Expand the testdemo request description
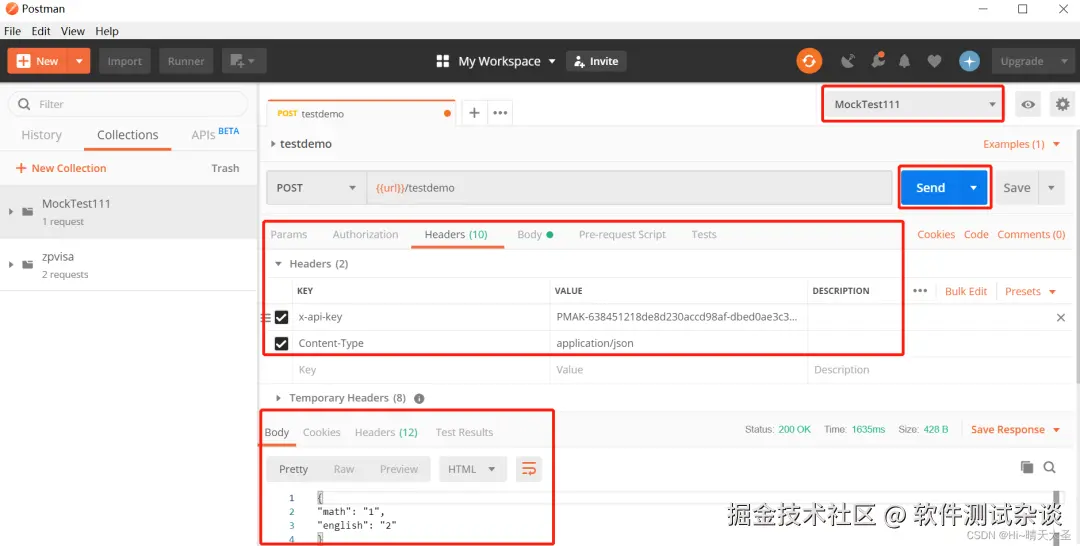1080x546 pixels. [x=273, y=144]
